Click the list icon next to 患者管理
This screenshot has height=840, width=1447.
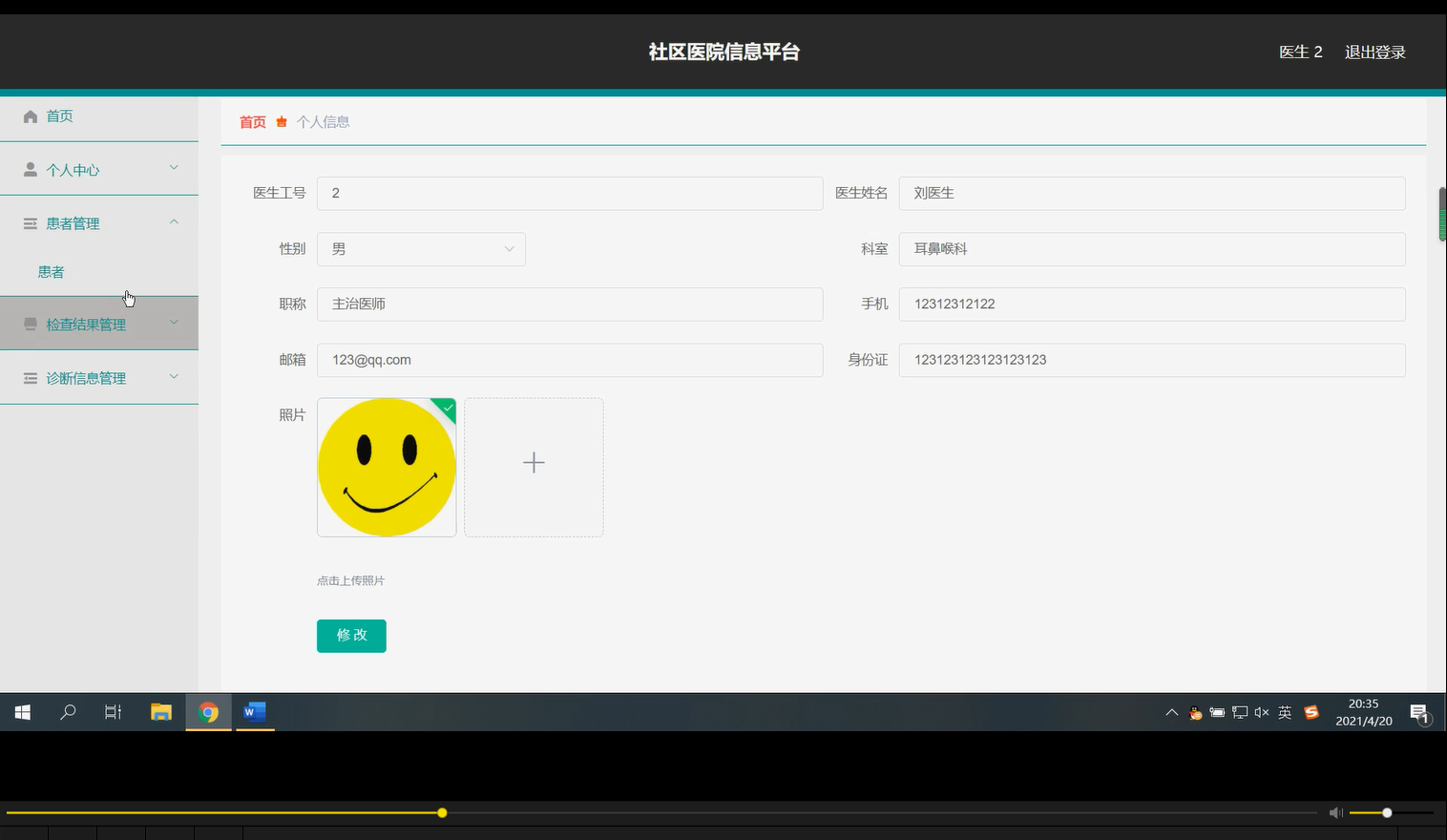[30, 222]
